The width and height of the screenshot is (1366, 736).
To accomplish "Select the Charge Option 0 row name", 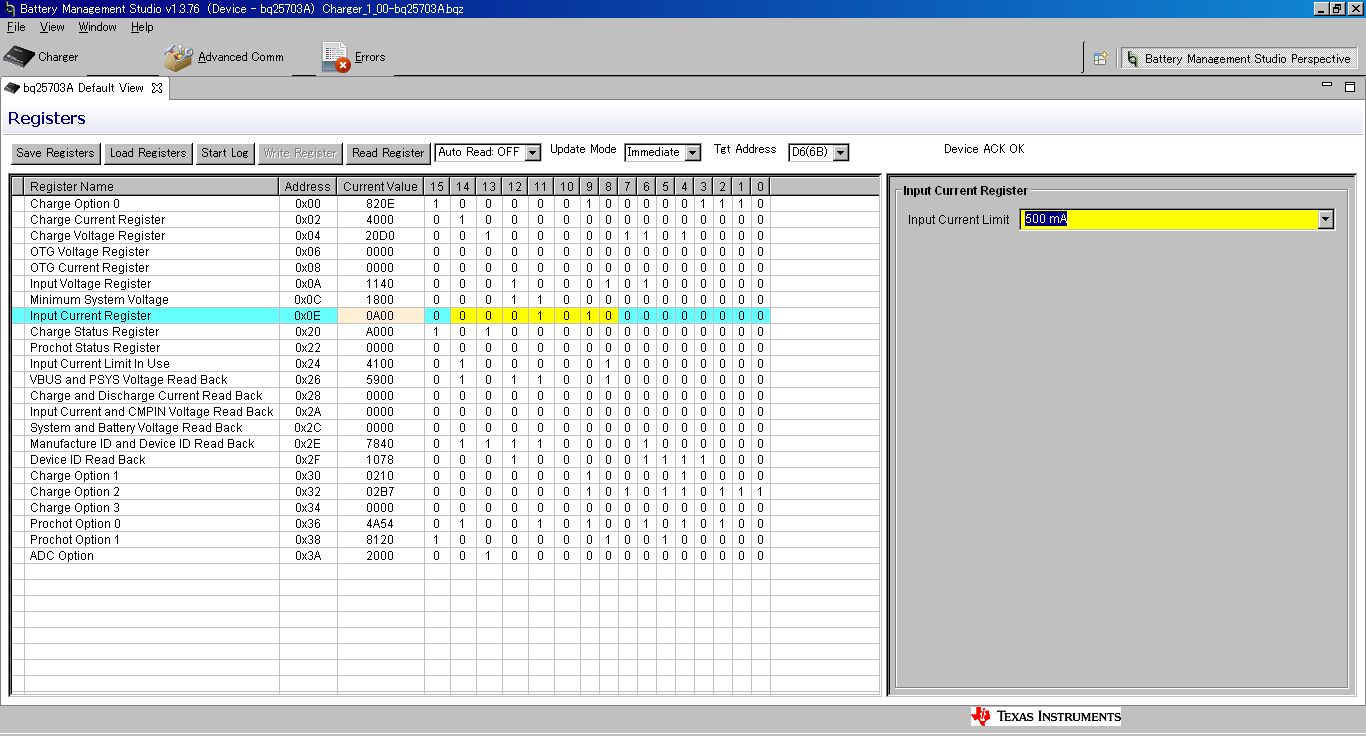I will point(75,204).
